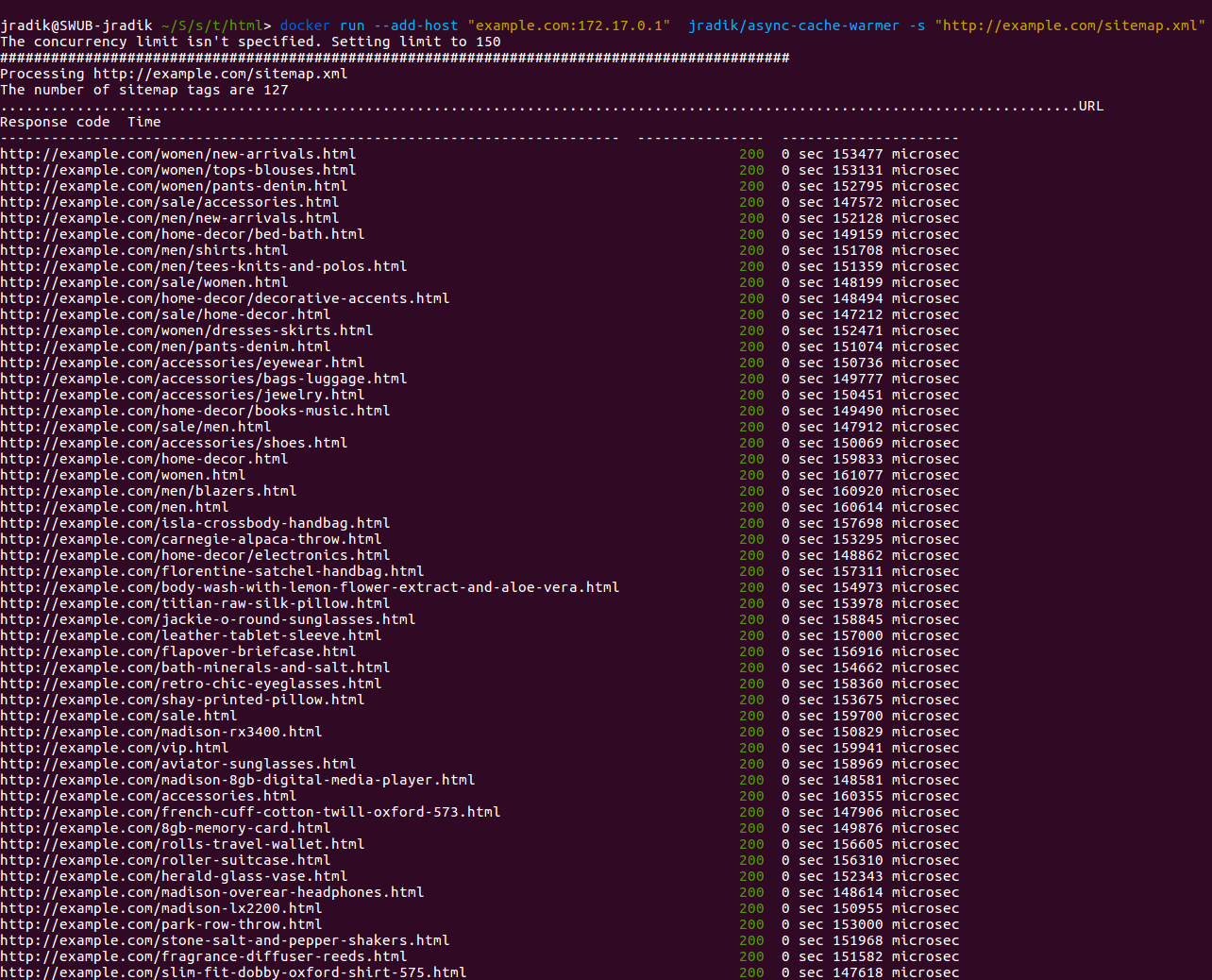Click the herald-glass-vase.html URL
1212x980 pixels.
[174, 876]
